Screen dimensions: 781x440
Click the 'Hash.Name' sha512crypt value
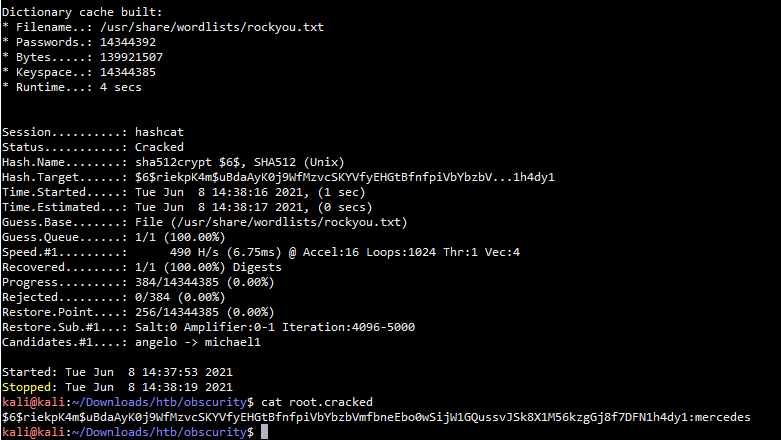click(x=240, y=162)
